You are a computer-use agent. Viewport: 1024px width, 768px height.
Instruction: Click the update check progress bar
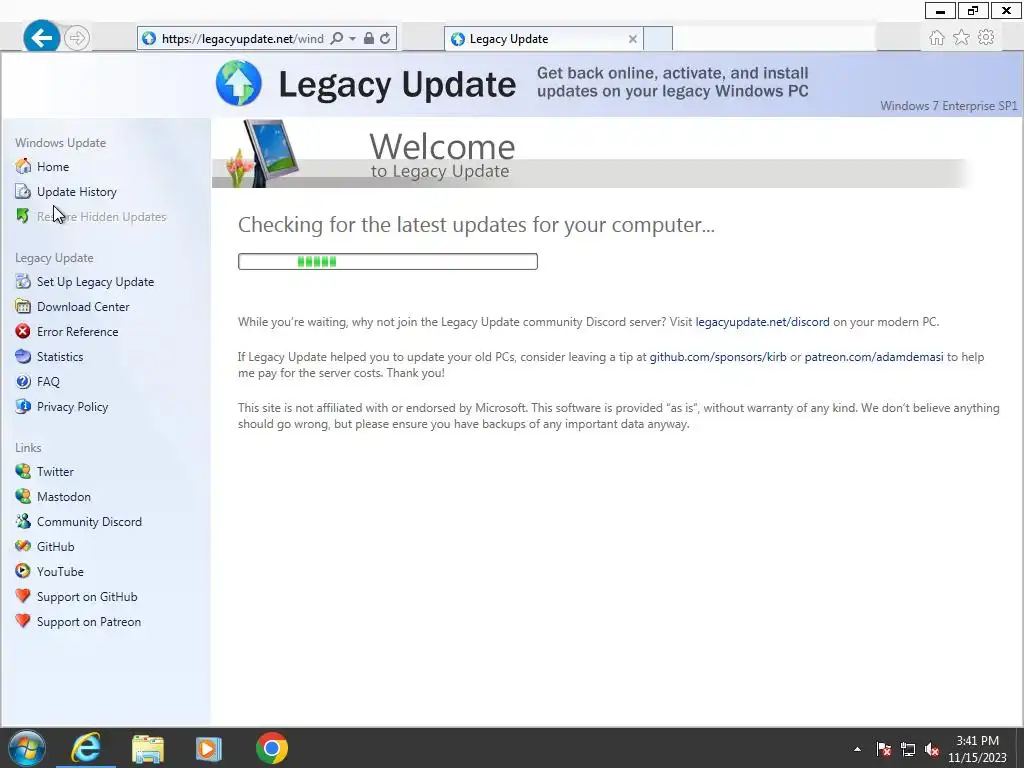(388, 261)
